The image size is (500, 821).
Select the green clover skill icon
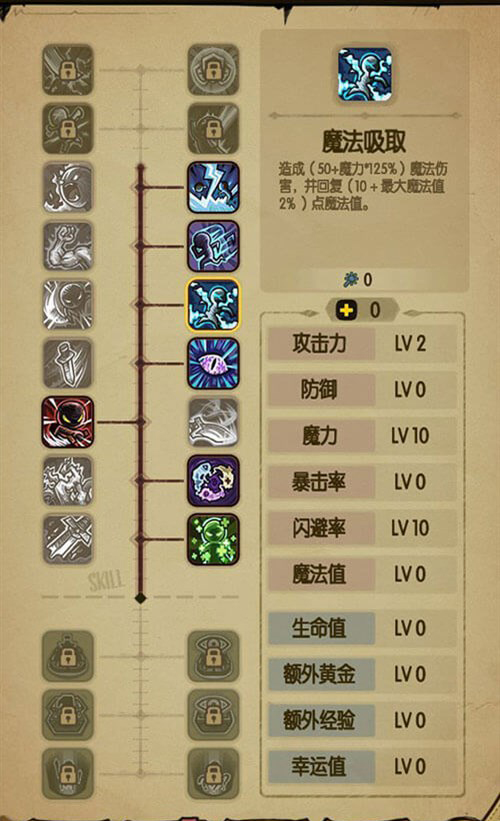(214, 539)
